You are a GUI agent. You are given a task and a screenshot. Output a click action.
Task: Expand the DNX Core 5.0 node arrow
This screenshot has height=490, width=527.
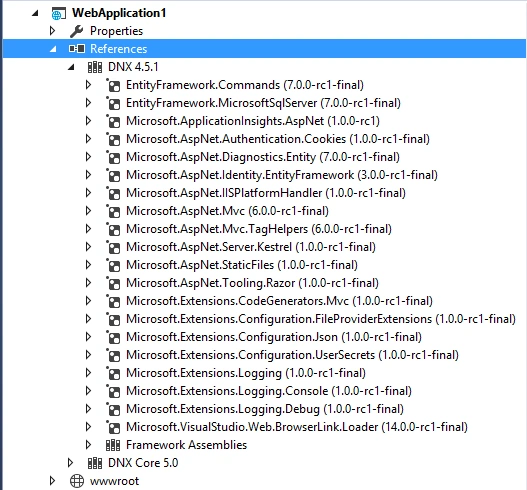(x=70, y=463)
